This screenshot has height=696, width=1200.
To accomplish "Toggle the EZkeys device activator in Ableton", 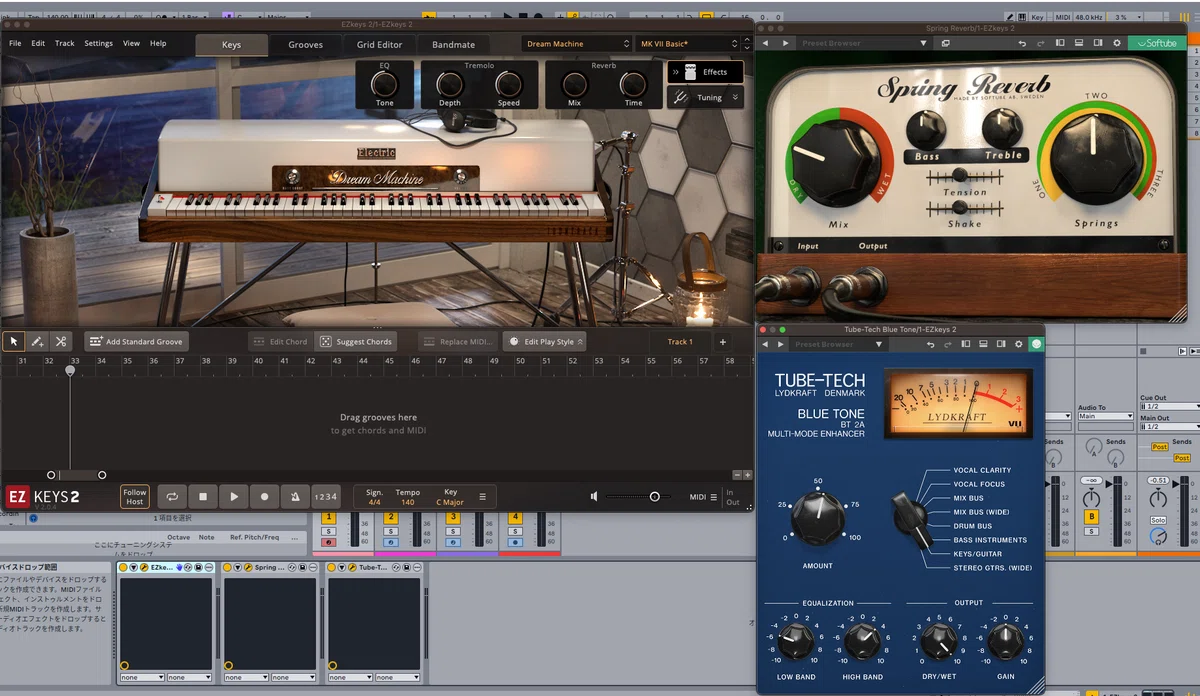I will click(124, 567).
